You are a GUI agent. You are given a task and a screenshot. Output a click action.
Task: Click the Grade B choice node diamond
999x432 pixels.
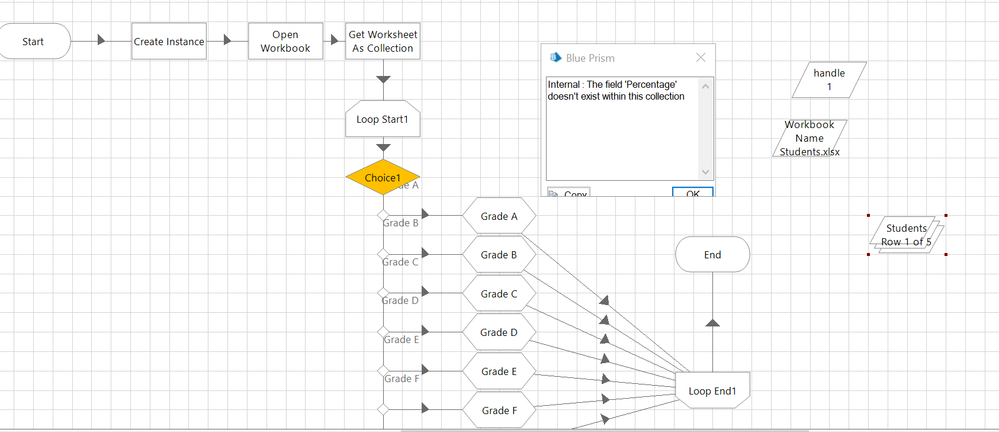pyautogui.click(x=383, y=254)
